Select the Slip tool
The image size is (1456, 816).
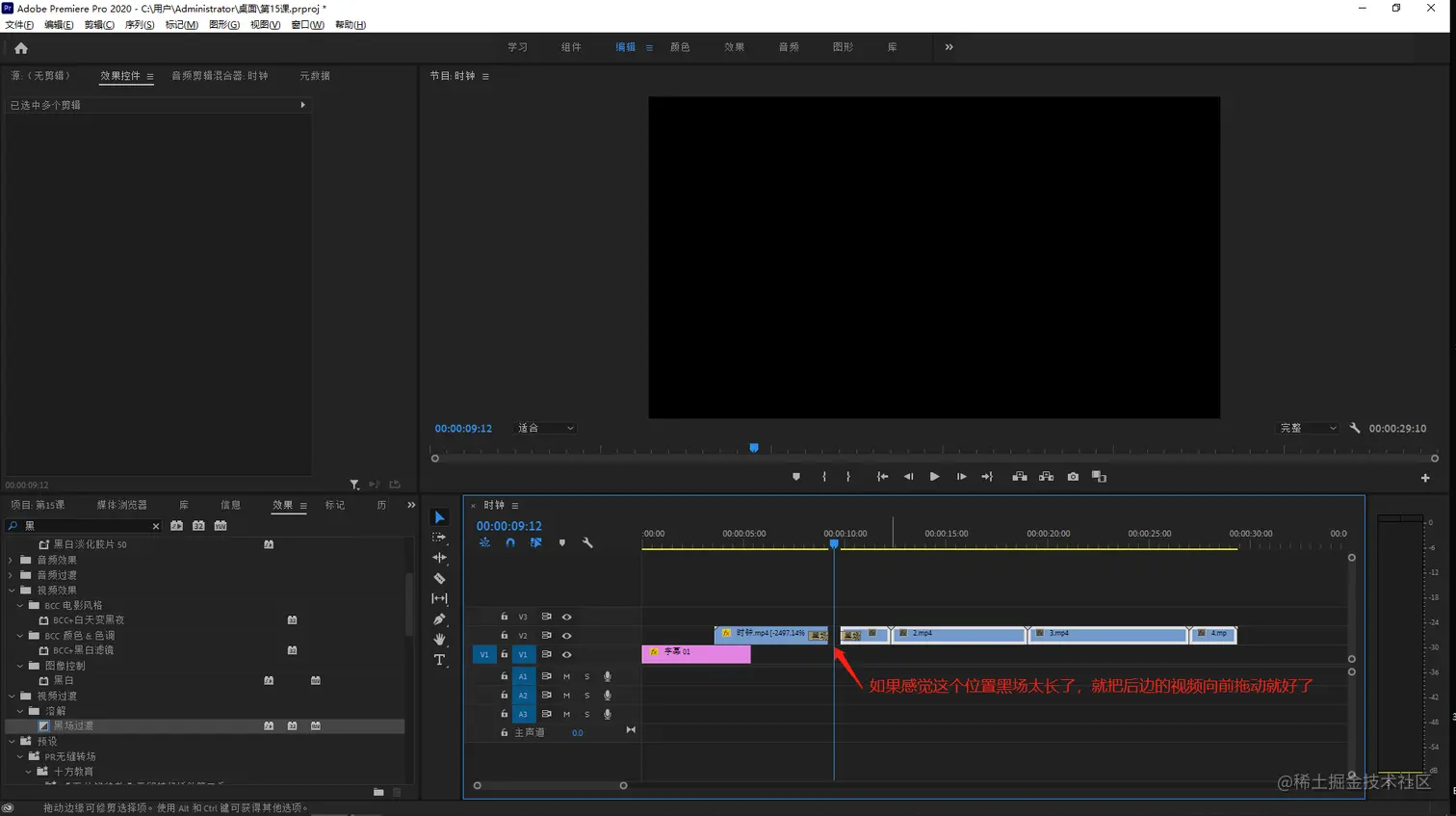point(440,598)
